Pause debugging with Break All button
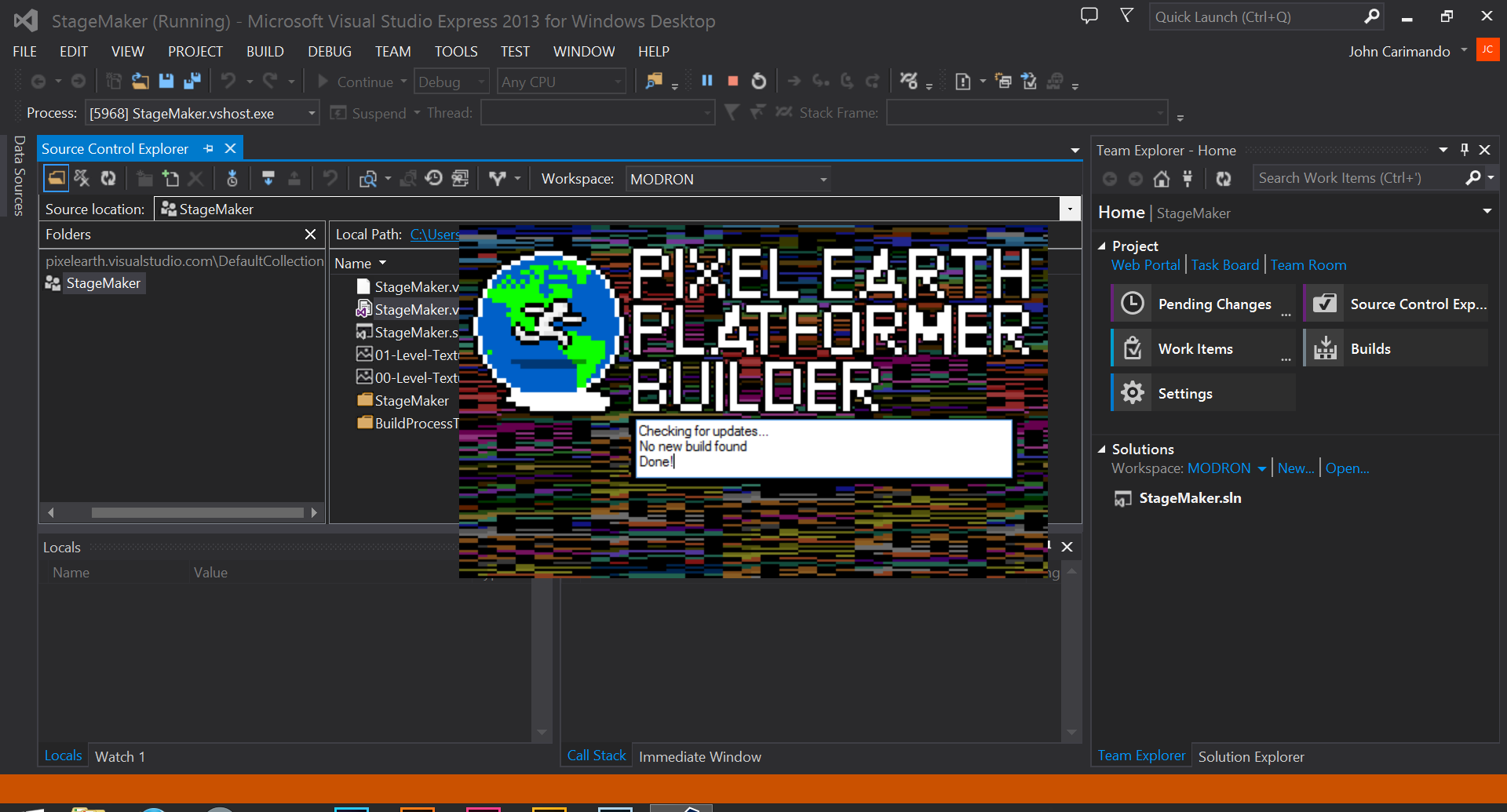The width and height of the screenshot is (1507, 812). point(706,81)
